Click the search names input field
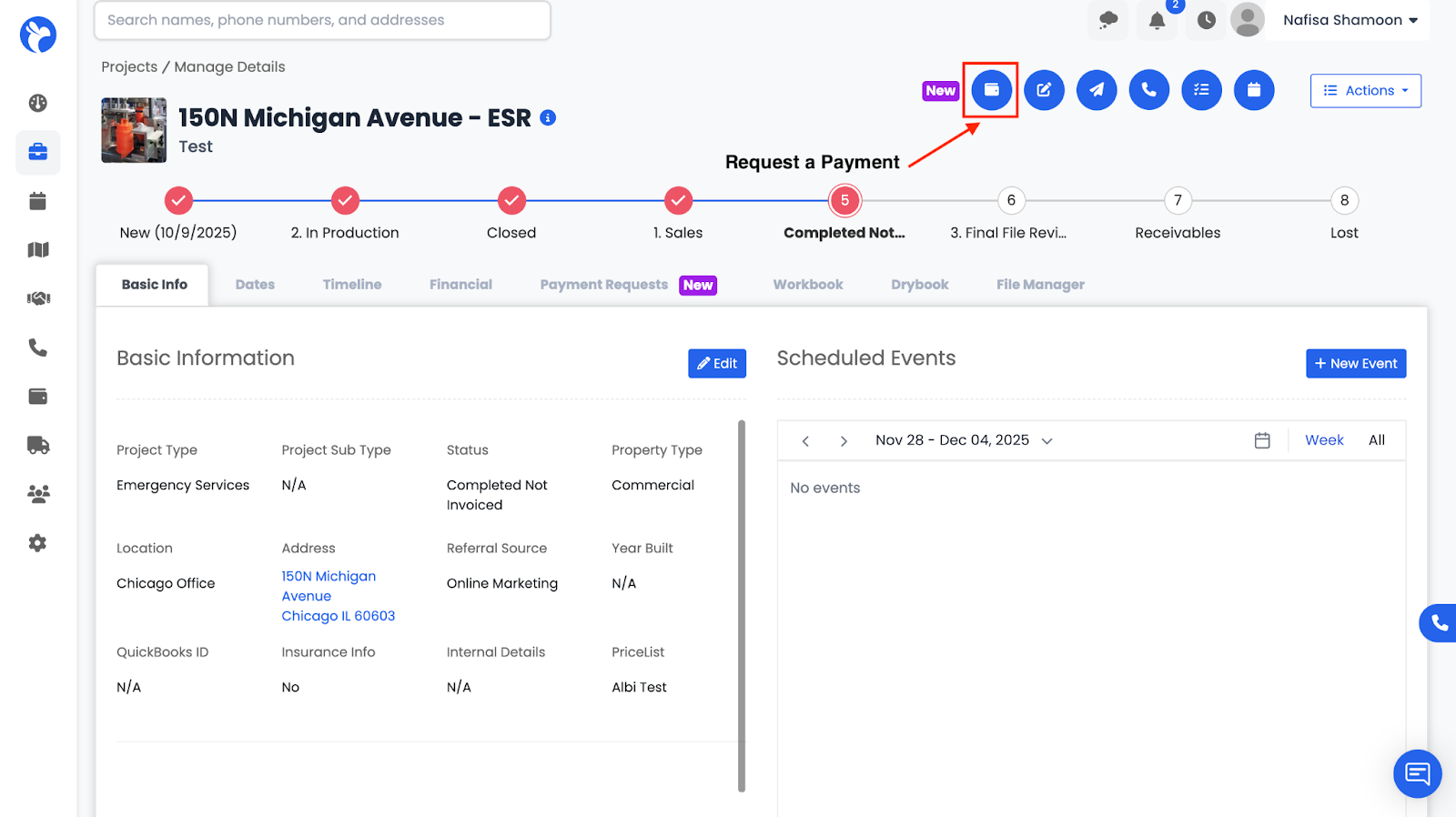 click(x=322, y=20)
